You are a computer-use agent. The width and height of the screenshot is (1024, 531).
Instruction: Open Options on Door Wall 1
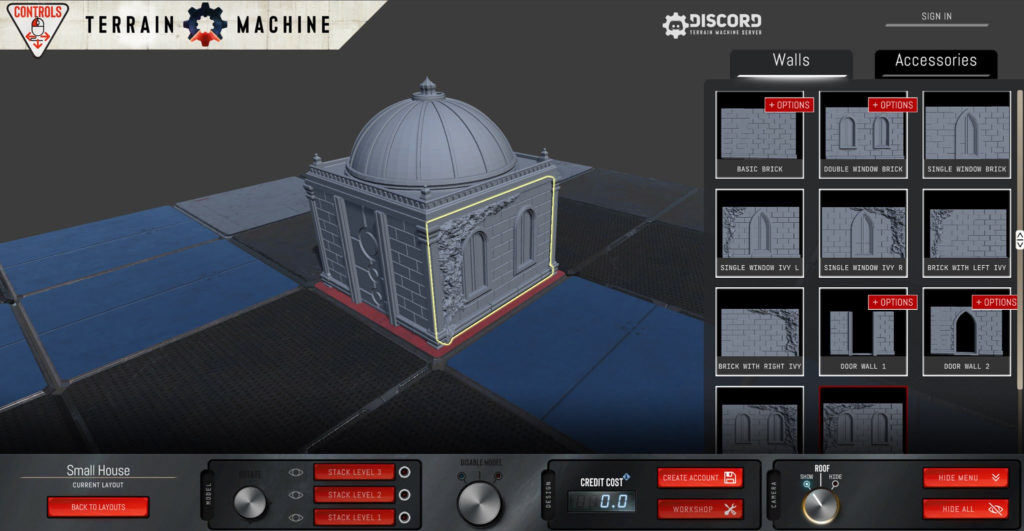click(x=892, y=302)
